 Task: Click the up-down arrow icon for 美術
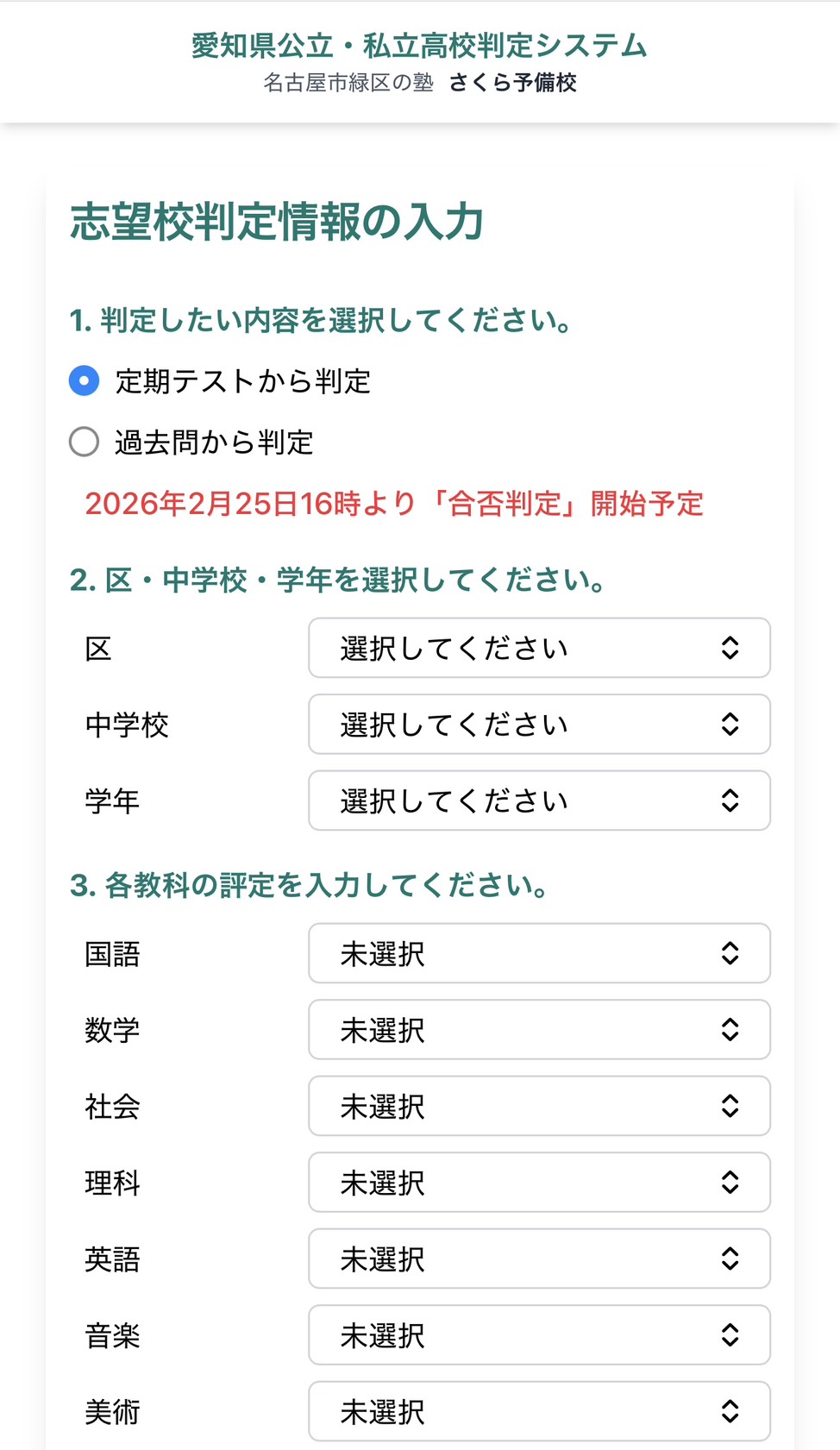pyautogui.click(x=730, y=1411)
